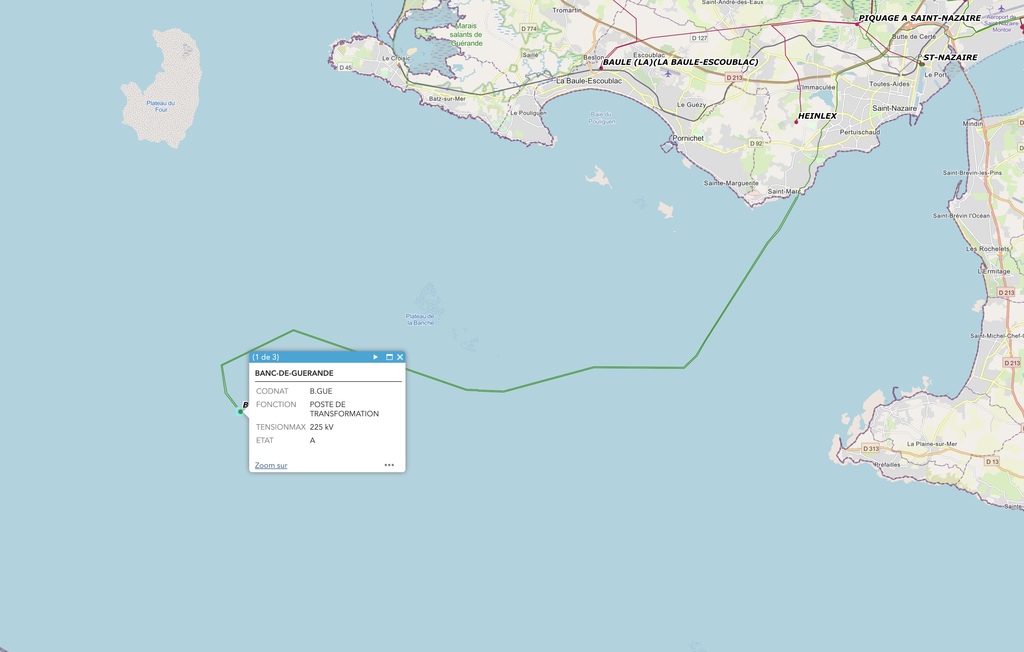
Task: Click the ETAT value A
Action: (312, 440)
